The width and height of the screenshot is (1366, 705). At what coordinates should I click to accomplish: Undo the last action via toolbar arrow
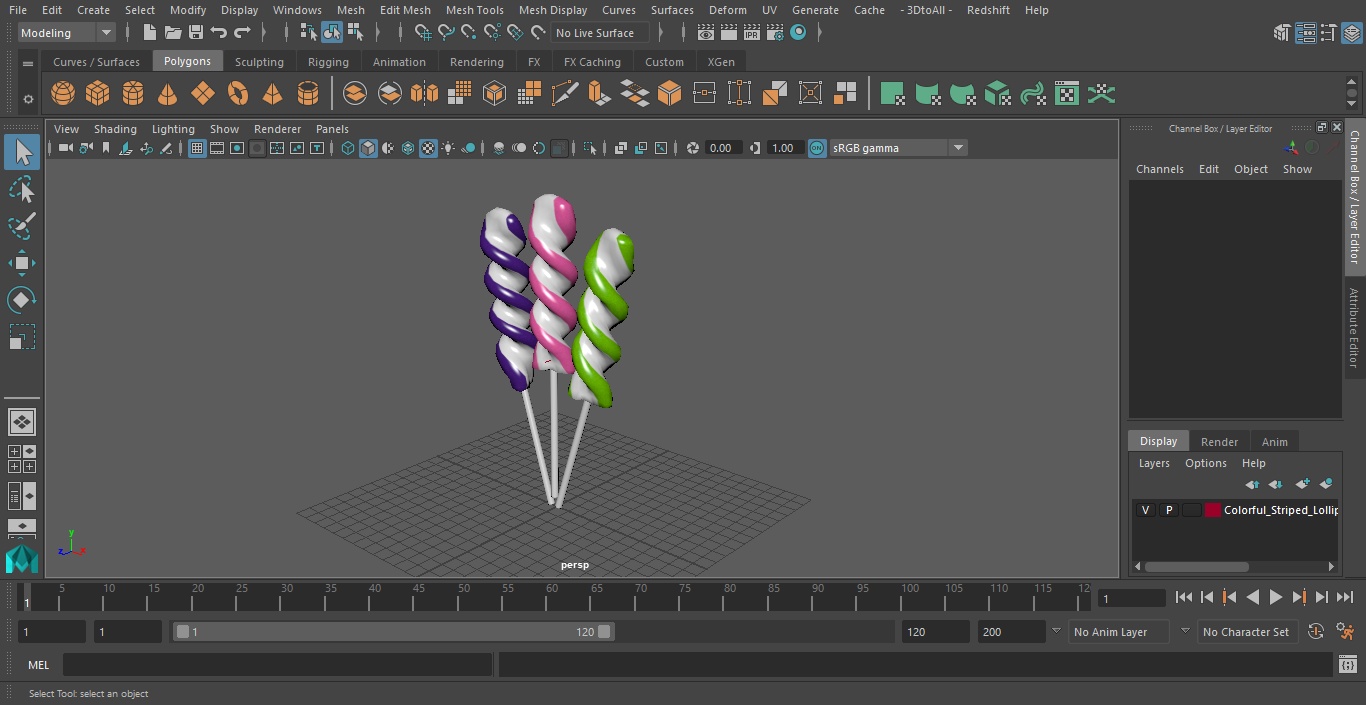(x=219, y=33)
